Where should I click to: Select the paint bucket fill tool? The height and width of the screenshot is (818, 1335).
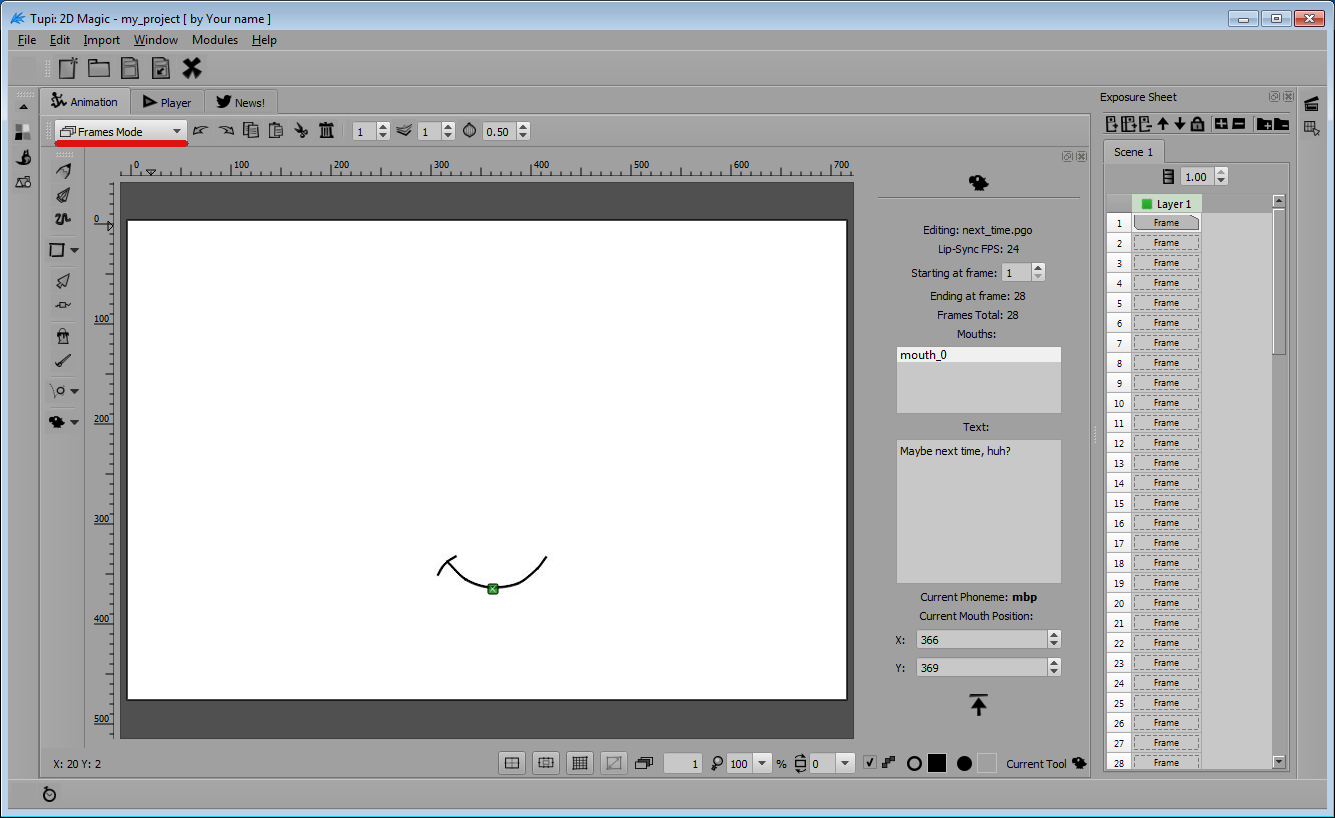point(63,336)
